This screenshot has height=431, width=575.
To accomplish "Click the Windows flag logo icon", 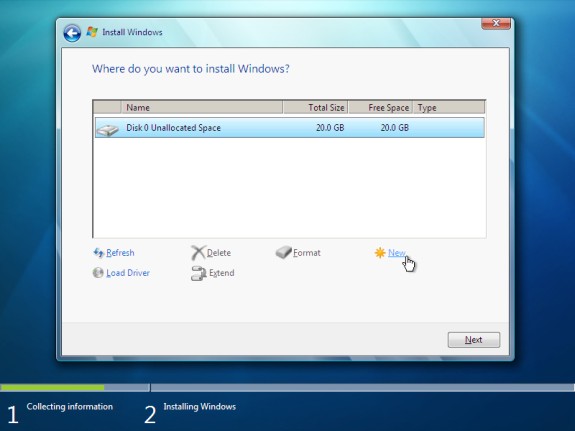I will click(92, 32).
